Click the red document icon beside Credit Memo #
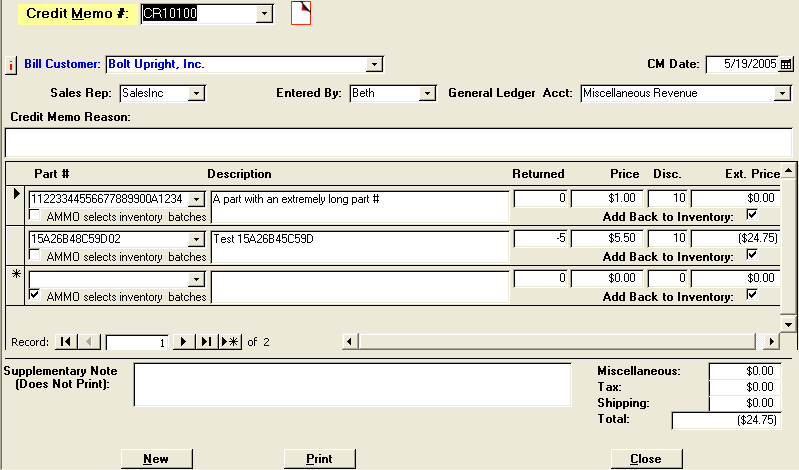The height and width of the screenshot is (470, 799). click(301, 13)
